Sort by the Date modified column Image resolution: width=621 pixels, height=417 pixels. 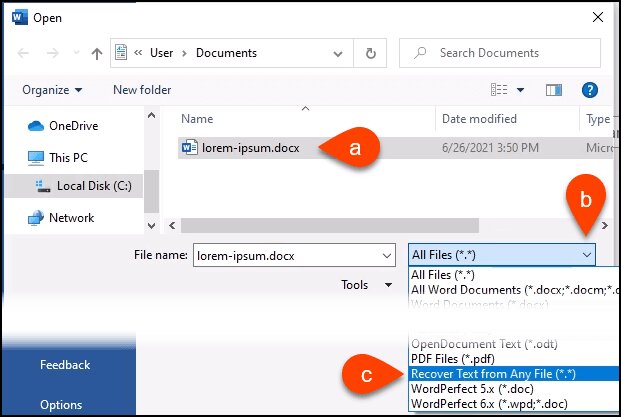[x=479, y=119]
